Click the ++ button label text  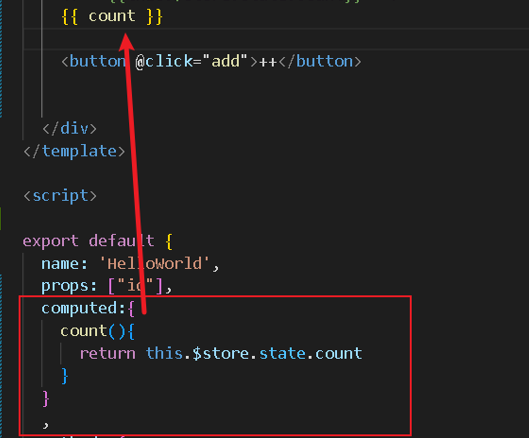[268, 62]
